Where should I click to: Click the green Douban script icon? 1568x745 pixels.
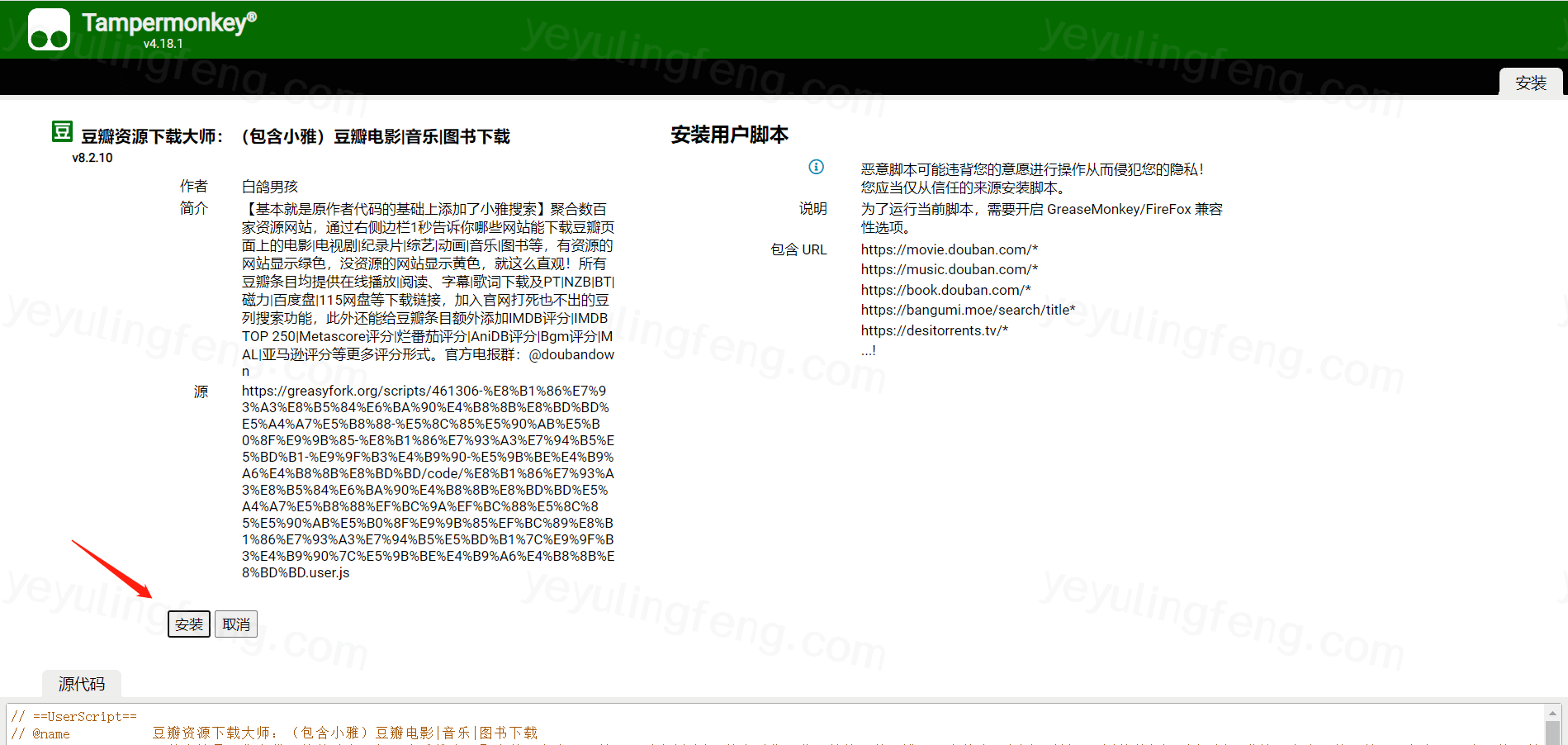click(62, 131)
